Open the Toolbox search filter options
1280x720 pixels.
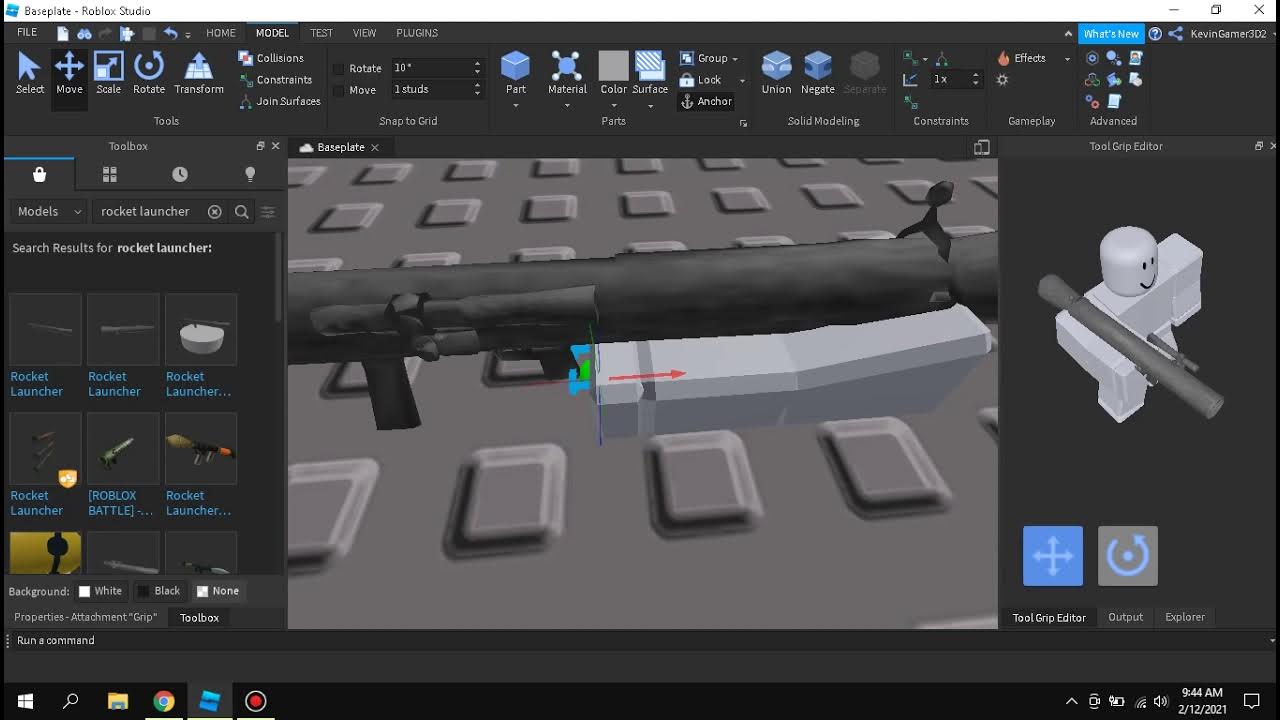pos(268,211)
